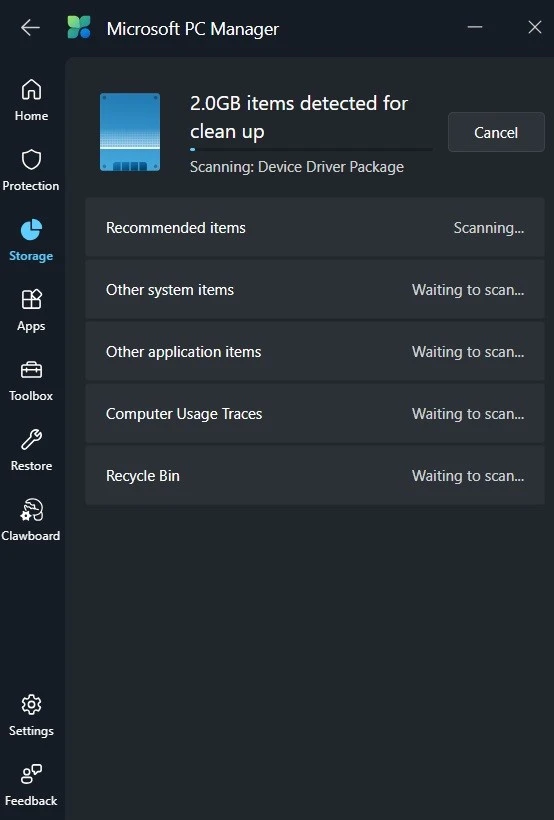The height and width of the screenshot is (820, 554).
Task: Select the Other application items row
Action: pyautogui.click(x=315, y=351)
